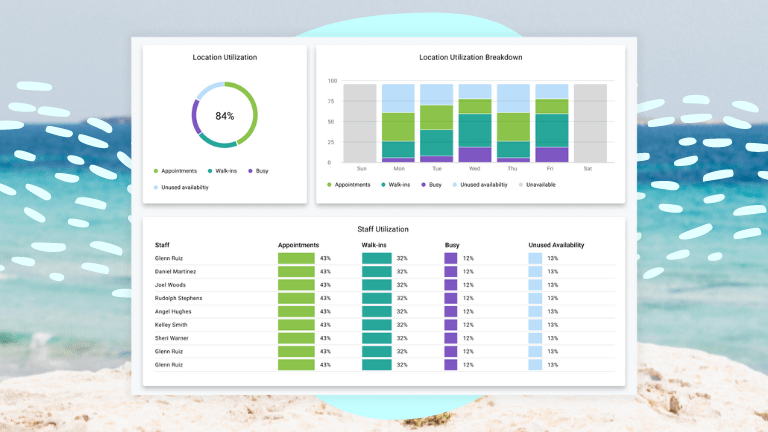Sort by Appointments column header
The image size is (768, 432).
[x=298, y=245]
